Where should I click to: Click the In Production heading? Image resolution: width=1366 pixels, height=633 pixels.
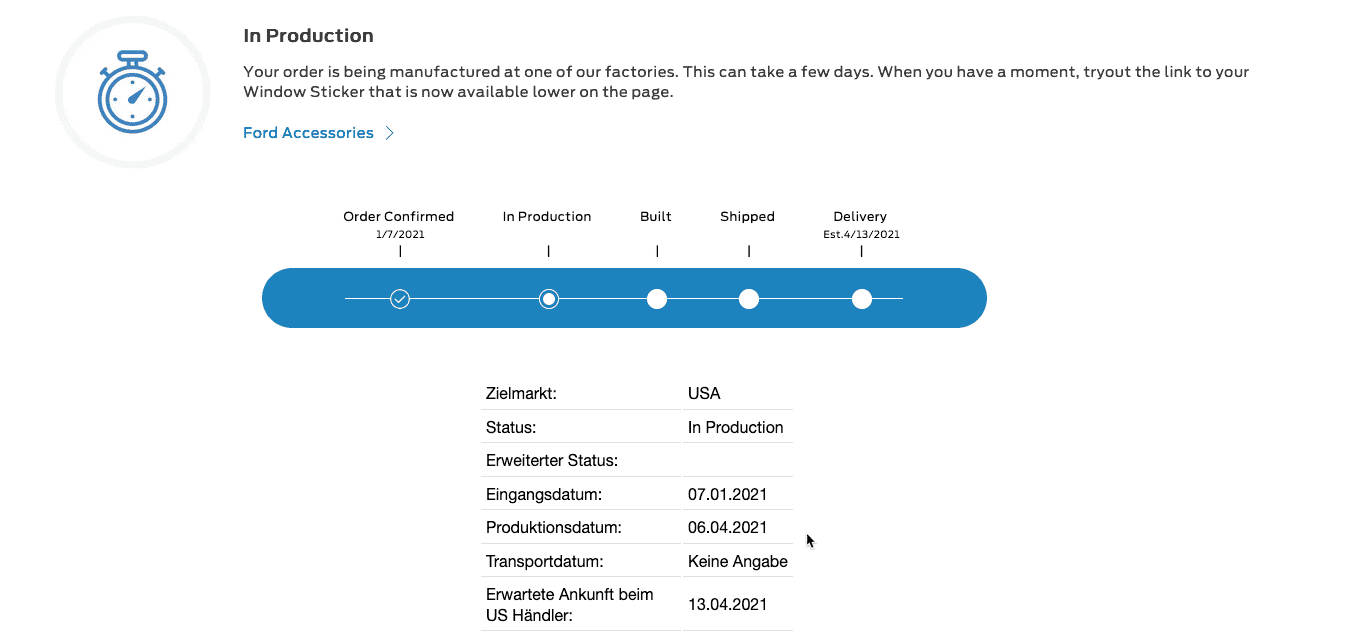308,36
